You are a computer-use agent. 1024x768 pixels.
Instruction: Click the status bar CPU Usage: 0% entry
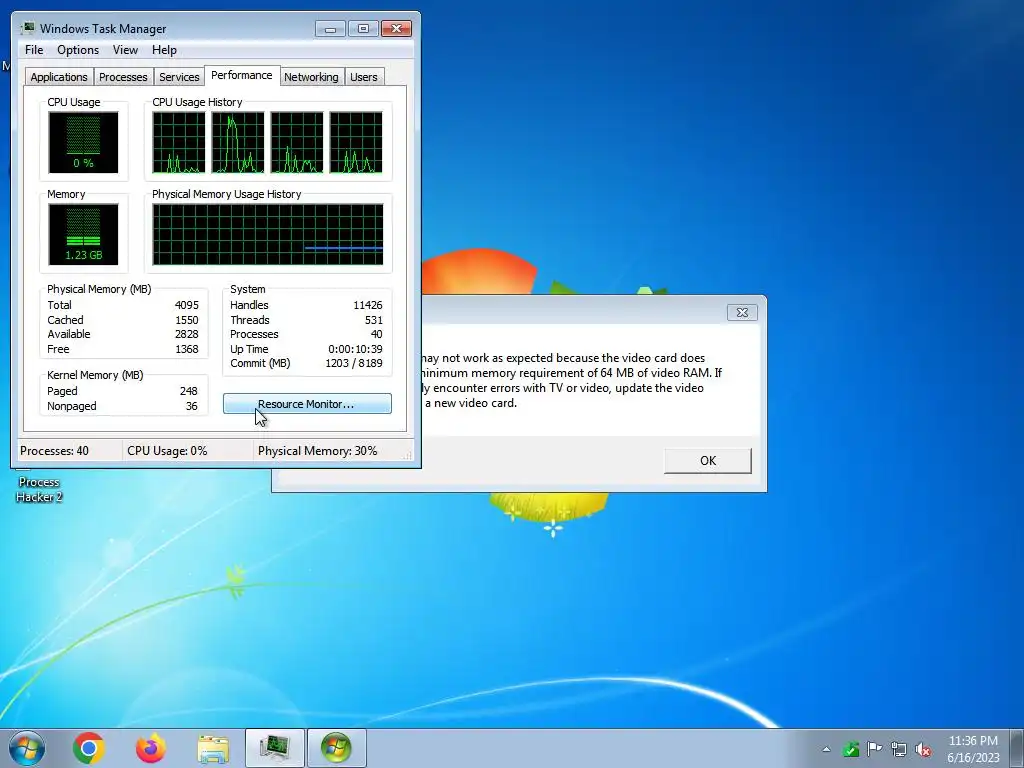[x=167, y=451]
